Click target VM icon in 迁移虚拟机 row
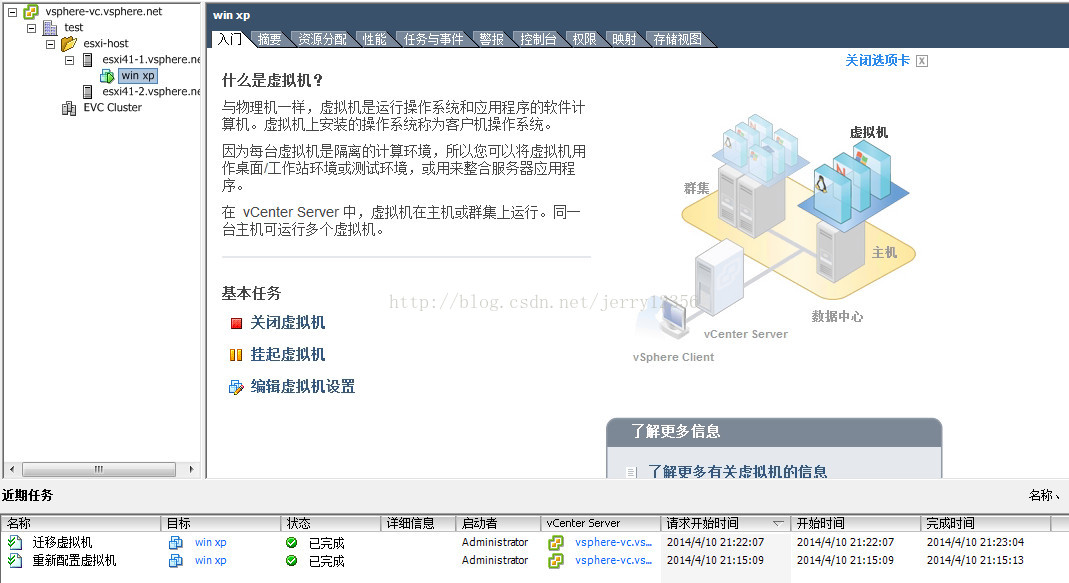Screen dimensions: 1069x583 [176, 543]
